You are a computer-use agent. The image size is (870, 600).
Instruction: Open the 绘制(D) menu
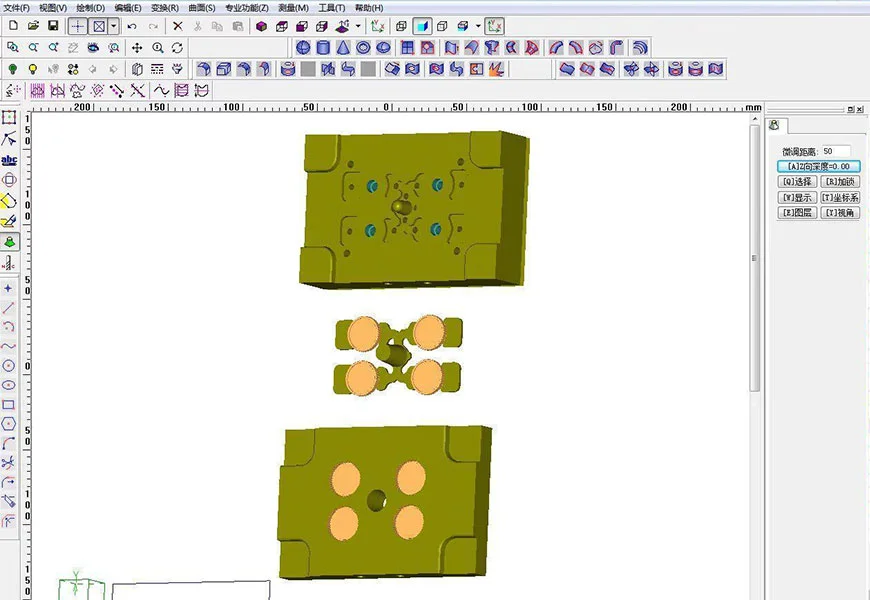90,8
